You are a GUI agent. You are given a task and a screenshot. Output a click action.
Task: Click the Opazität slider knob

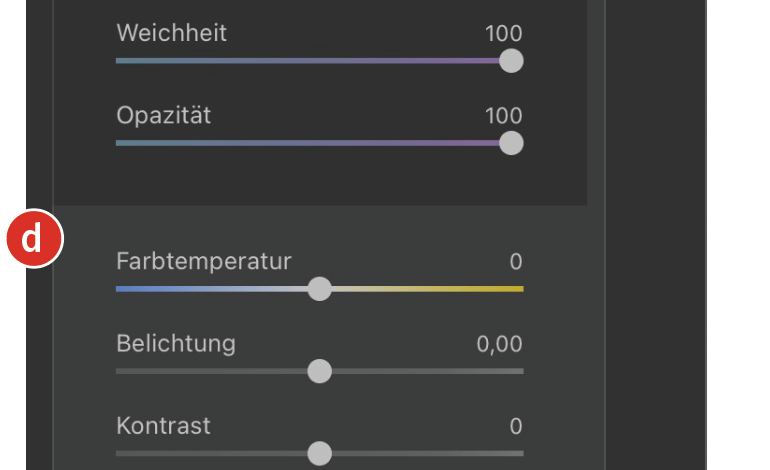[x=511, y=143]
